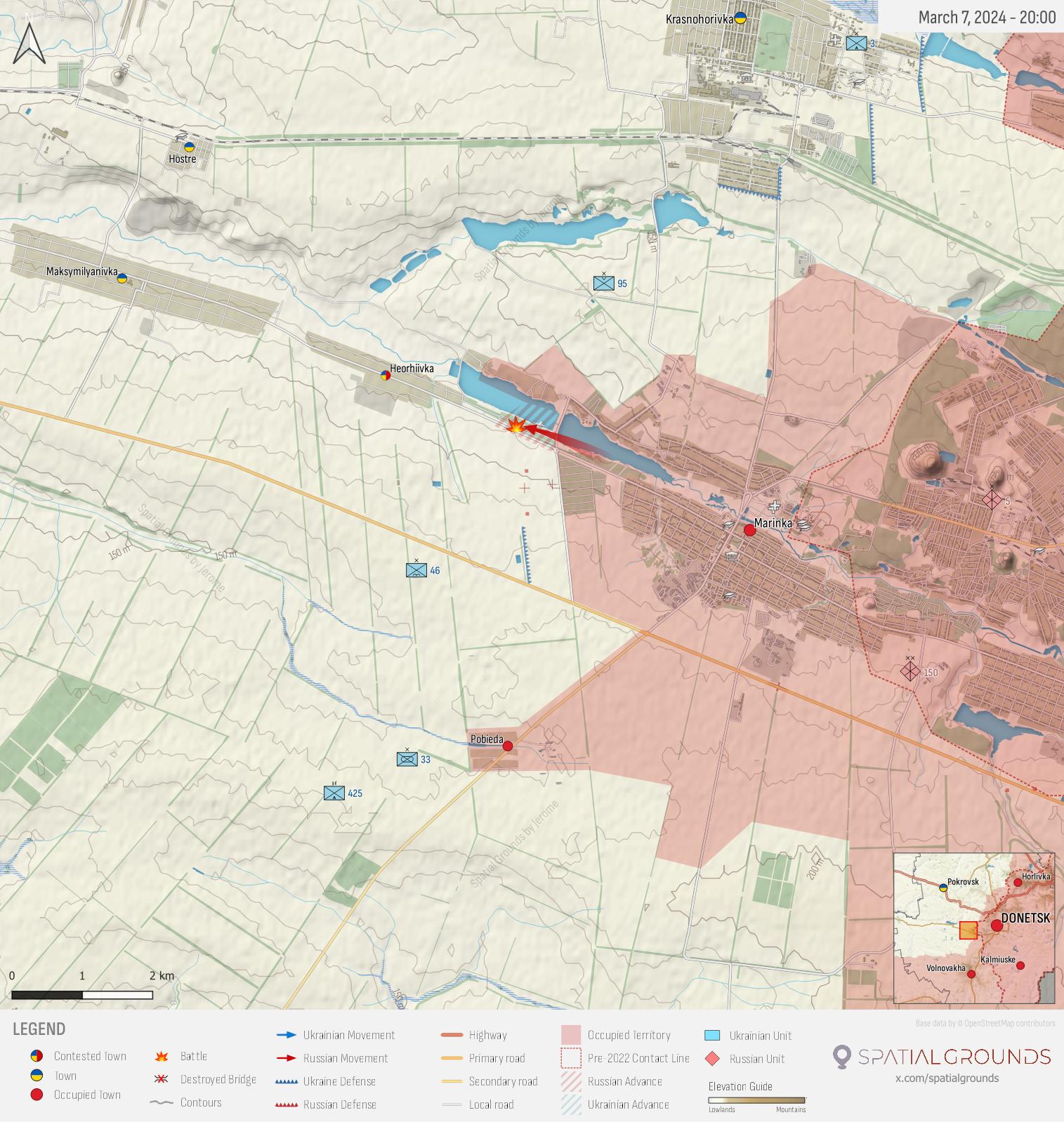Screen dimensions: 1064x1122
Task: Click the Contested Town legend icon
Action: coord(37,1056)
